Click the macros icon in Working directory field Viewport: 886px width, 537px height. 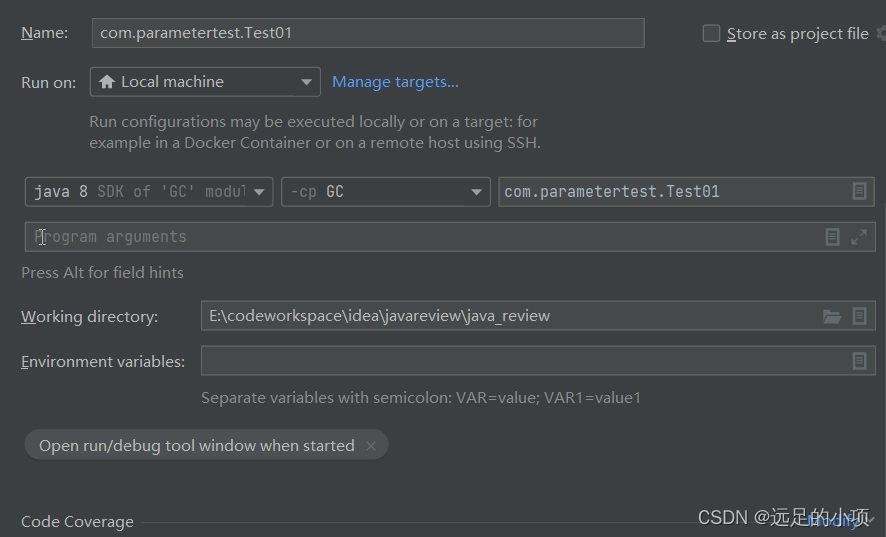pos(859,316)
